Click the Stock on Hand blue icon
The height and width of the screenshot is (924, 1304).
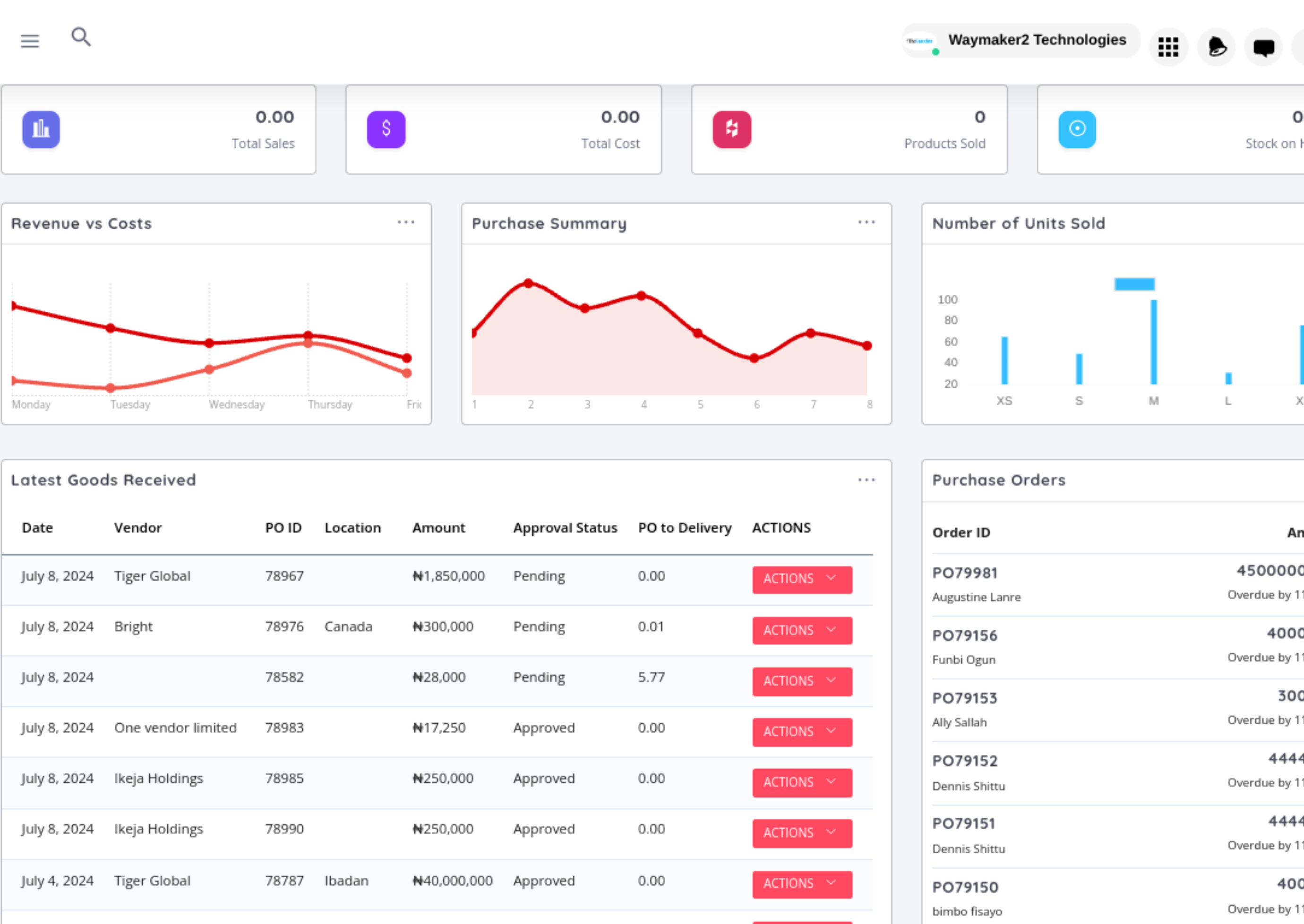pyautogui.click(x=1076, y=129)
